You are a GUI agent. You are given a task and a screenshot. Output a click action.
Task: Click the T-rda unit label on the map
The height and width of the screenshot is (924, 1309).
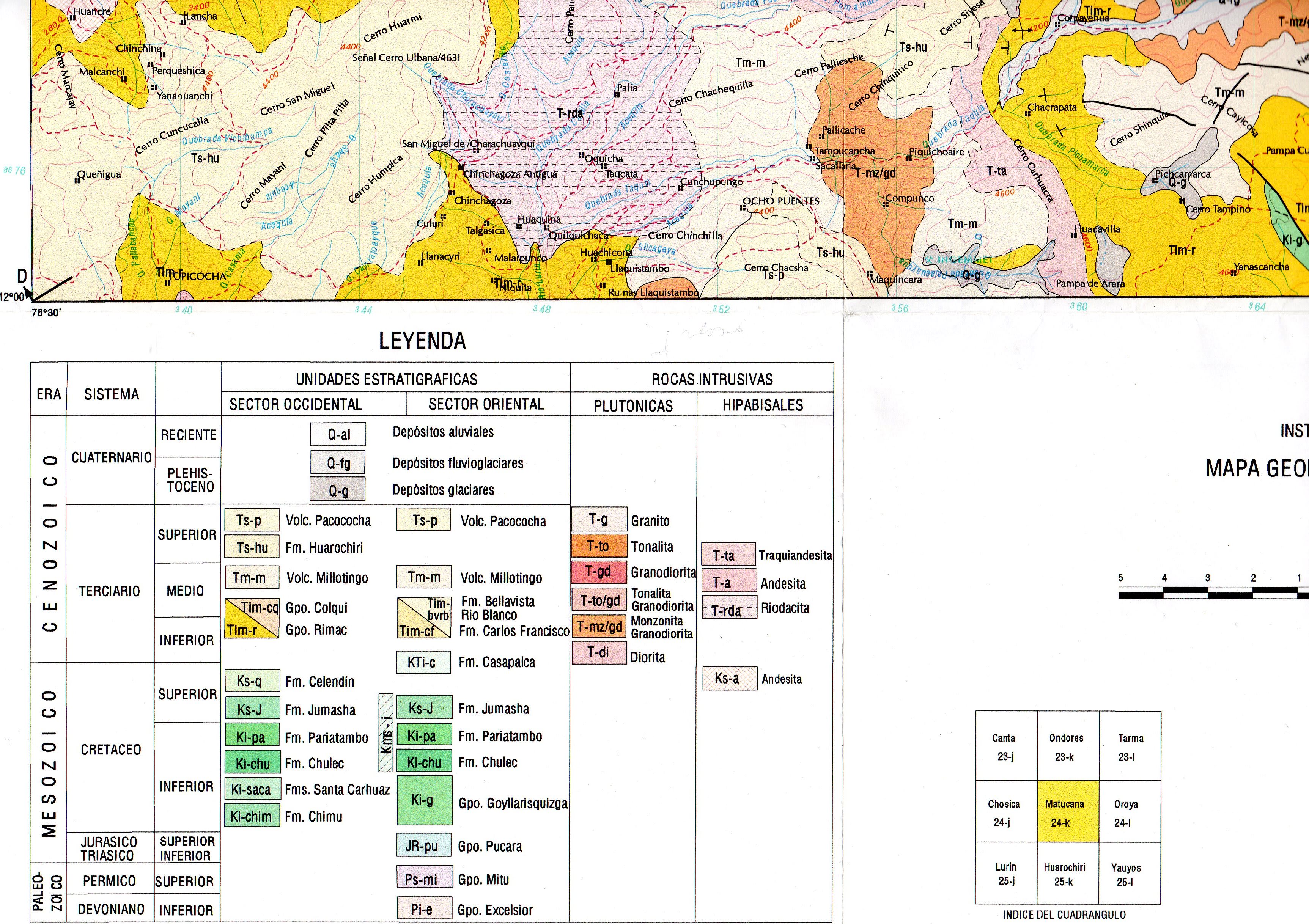tap(570, 113)
